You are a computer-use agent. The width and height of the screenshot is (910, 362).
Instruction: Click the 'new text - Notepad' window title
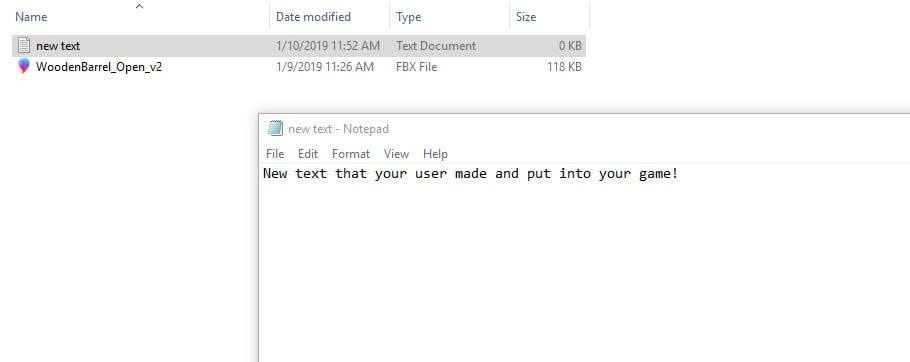click(x=338, y=129)
